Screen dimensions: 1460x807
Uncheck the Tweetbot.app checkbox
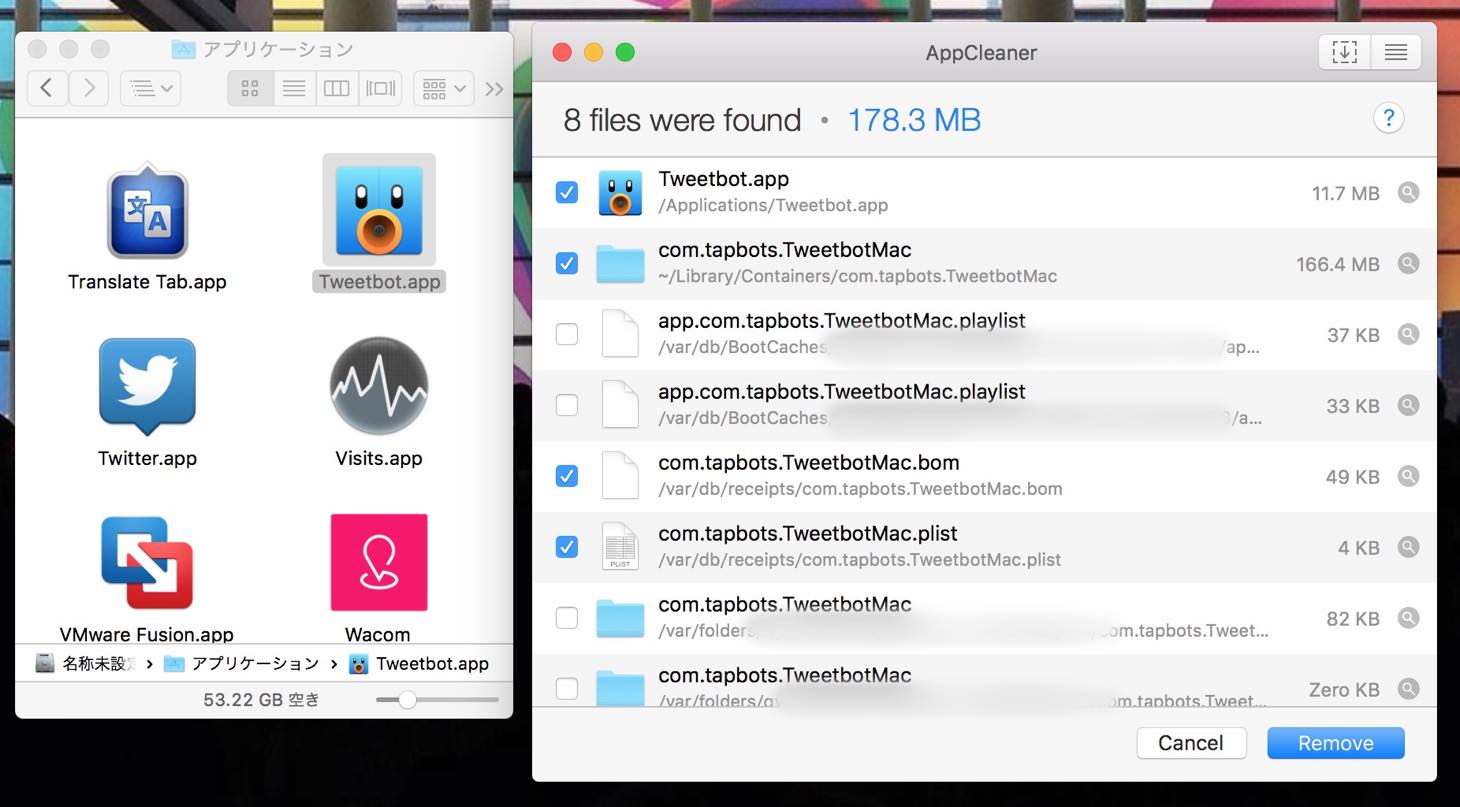(x=566, y=193)
